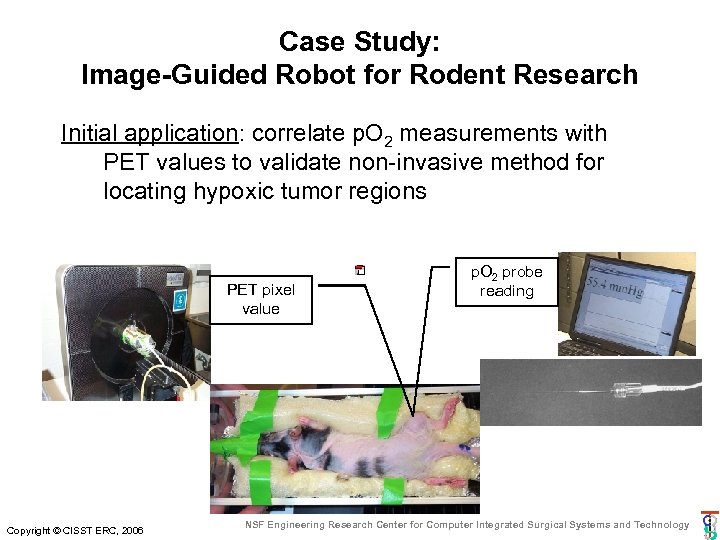Select the PET scanner photo
The width and height of the screenshot is (720, 540).
point(126,332)
